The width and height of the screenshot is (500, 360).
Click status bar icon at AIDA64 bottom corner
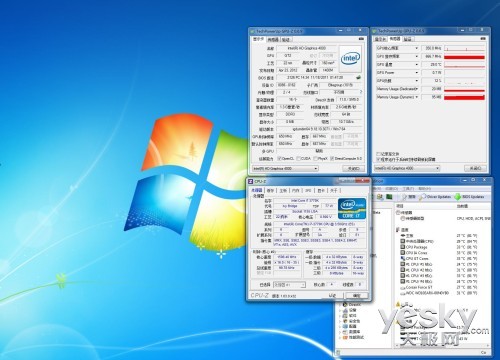pyautogui.click(x=337, y=353)
